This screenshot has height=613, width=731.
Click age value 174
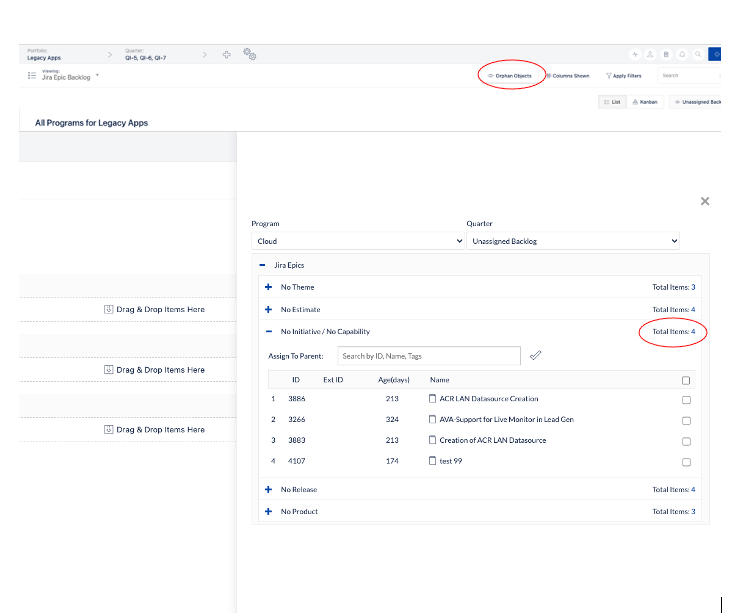(392, 461)
